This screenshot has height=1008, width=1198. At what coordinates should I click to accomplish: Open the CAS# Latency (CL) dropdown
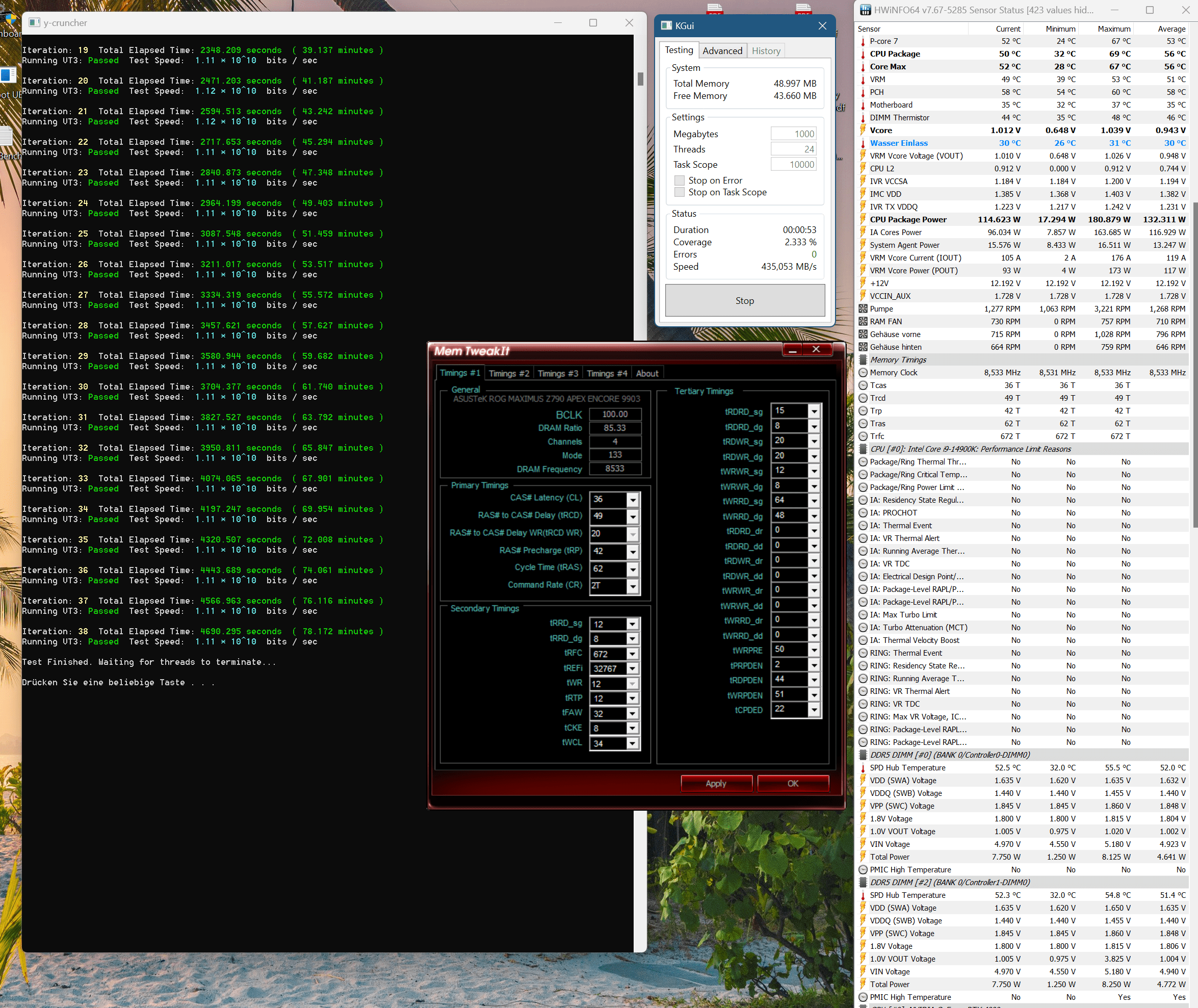(x=633, y=500)
